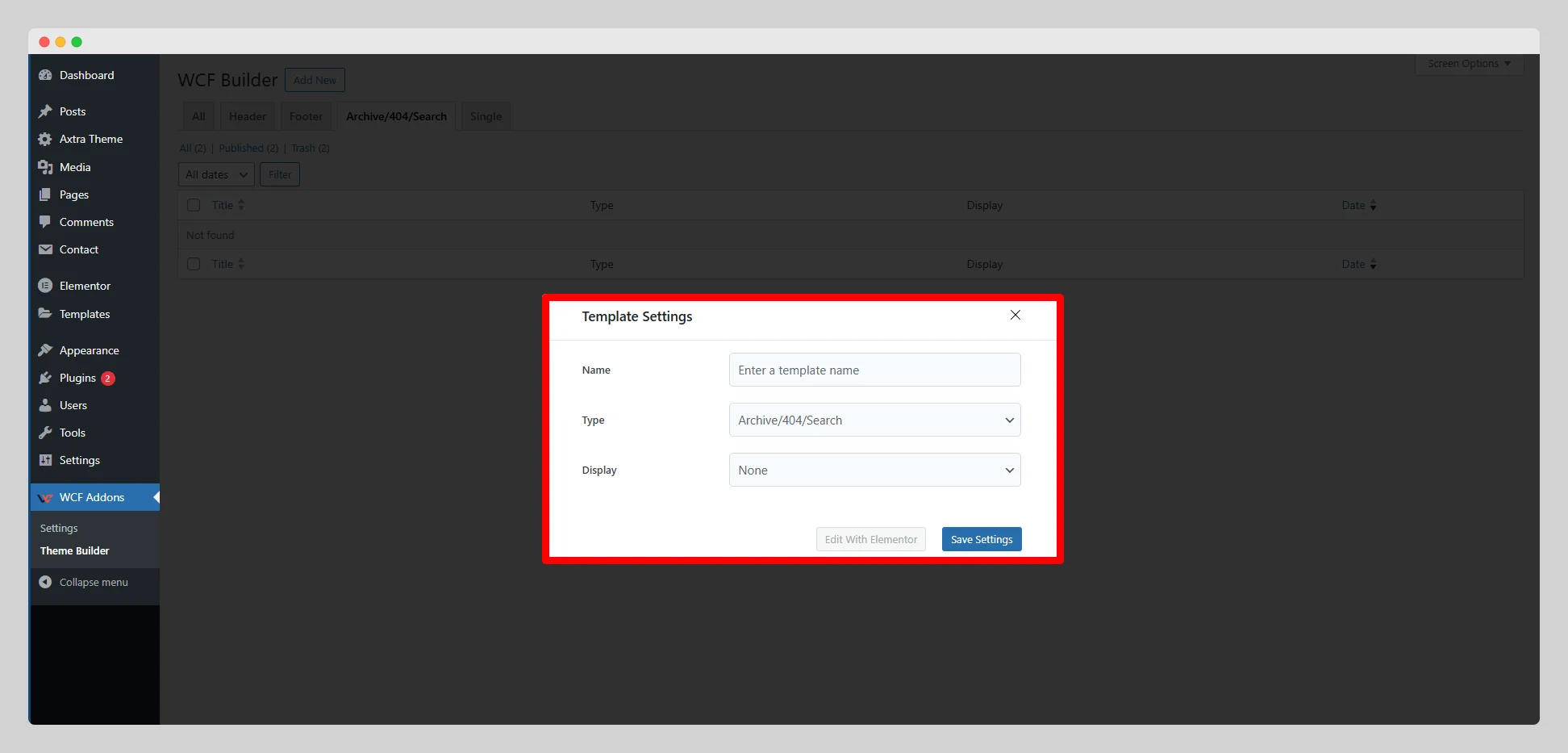Click the WCF Addons logo icon
The image size is (1568, 753).
point(45,498)
